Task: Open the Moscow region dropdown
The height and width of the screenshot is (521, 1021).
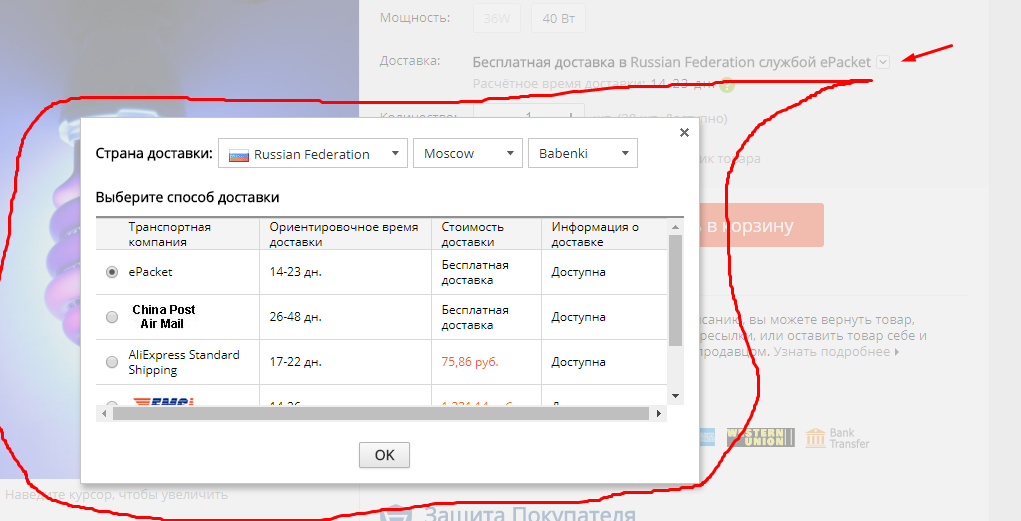Action: pos(468,153)
